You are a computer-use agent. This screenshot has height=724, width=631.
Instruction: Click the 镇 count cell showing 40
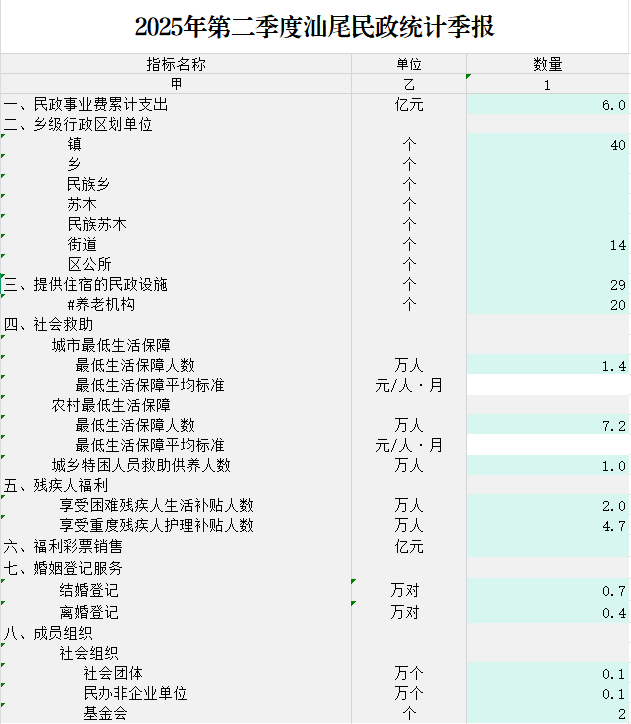547,145
